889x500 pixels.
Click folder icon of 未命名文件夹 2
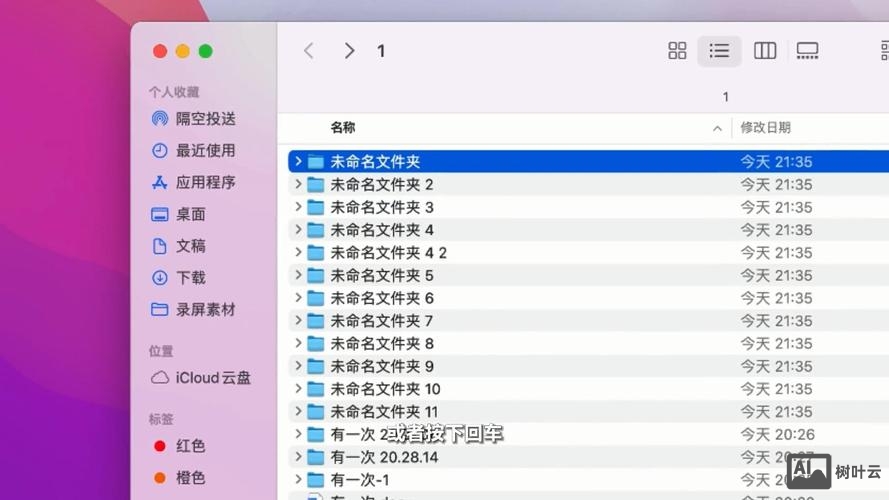point(316,184)
